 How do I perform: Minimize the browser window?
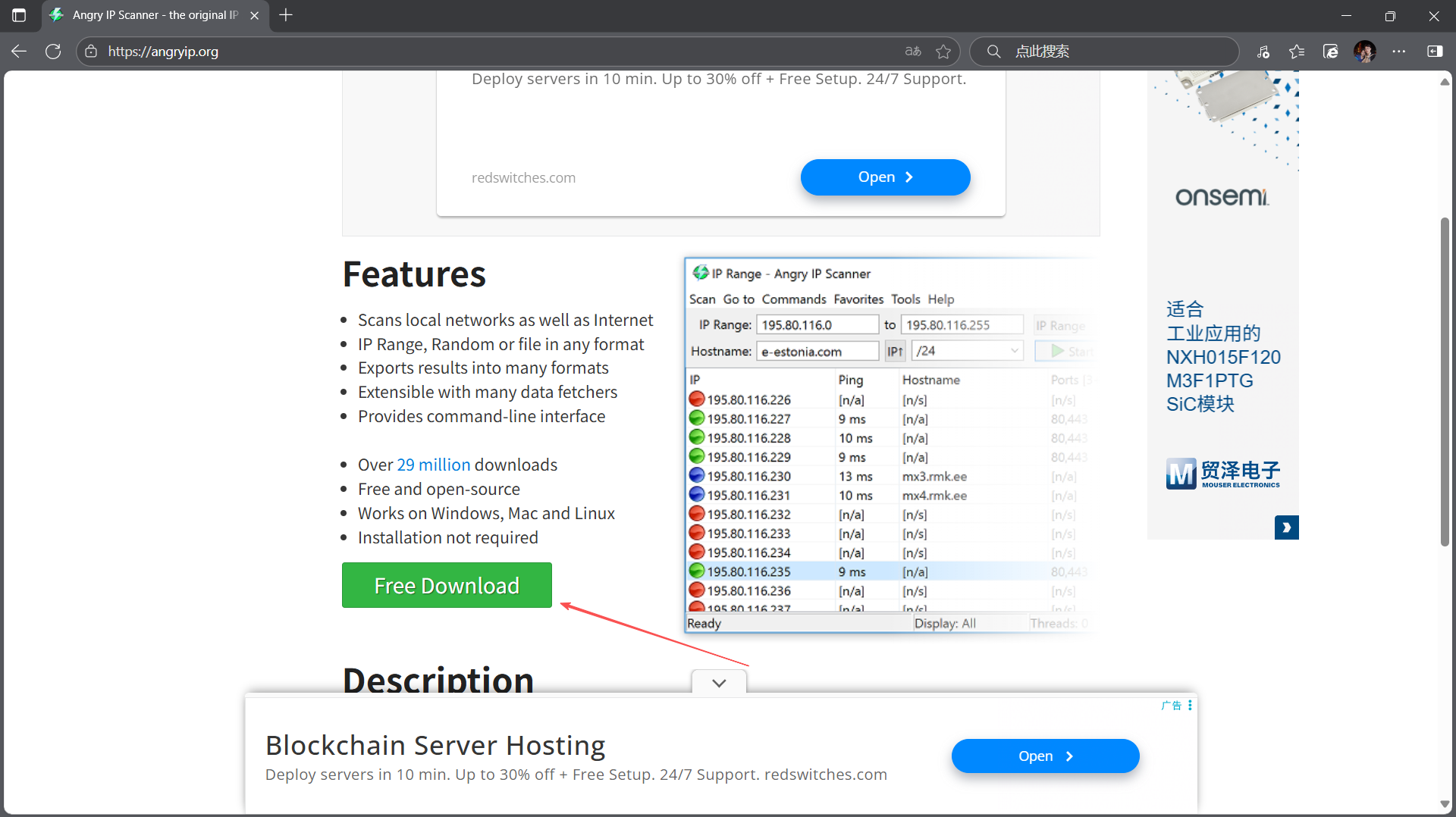pyautogui.click(x=1347, y=15)
